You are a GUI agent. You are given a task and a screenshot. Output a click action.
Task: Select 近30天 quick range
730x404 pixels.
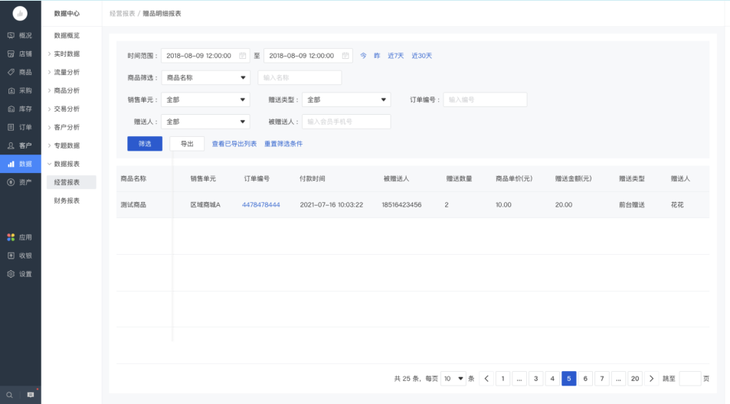422,55
